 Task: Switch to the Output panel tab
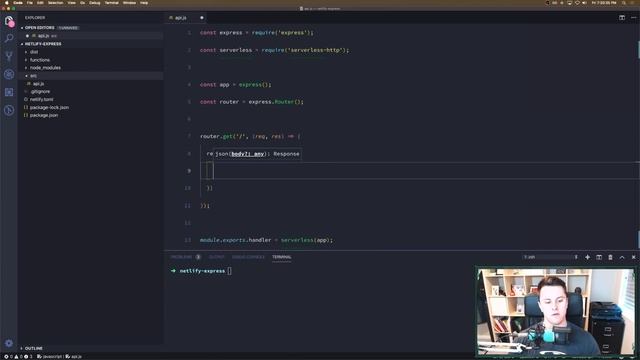click(x=217, y=257)
